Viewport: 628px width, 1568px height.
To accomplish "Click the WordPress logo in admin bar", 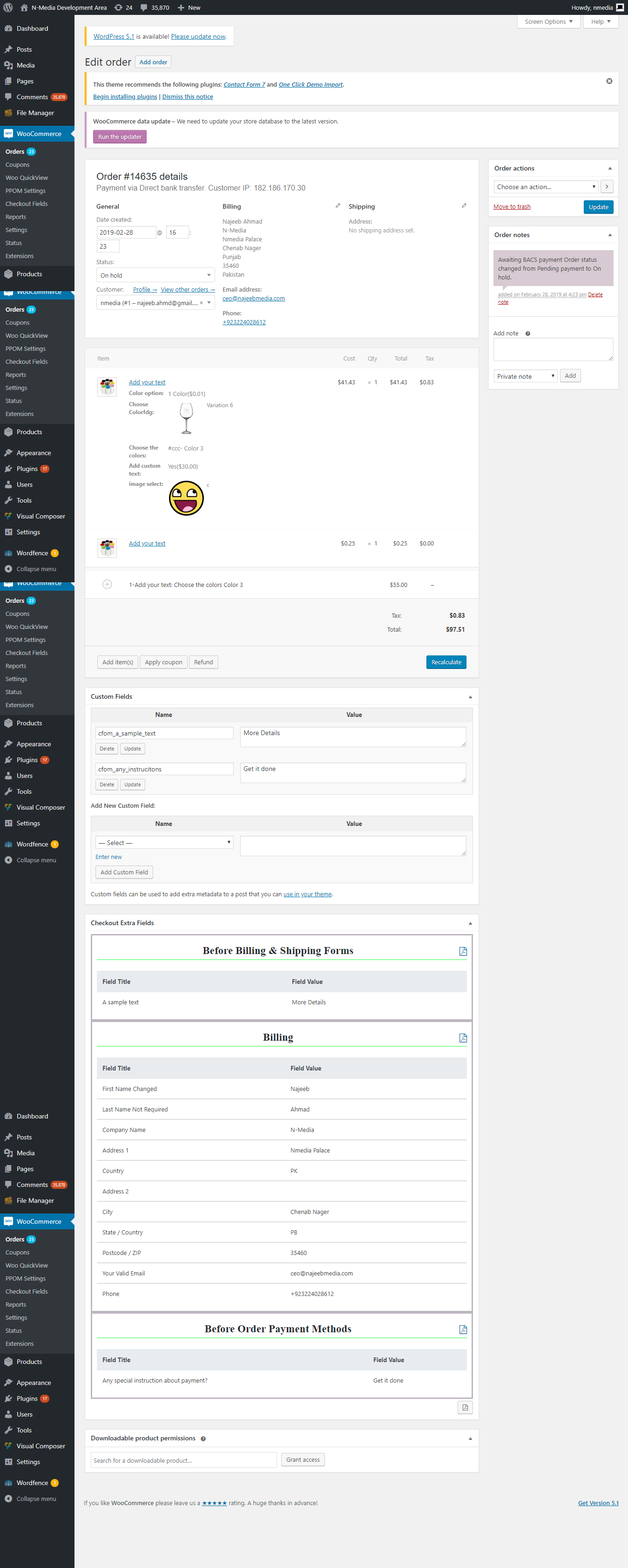I will pyautogui.click(x=8, y=7).
